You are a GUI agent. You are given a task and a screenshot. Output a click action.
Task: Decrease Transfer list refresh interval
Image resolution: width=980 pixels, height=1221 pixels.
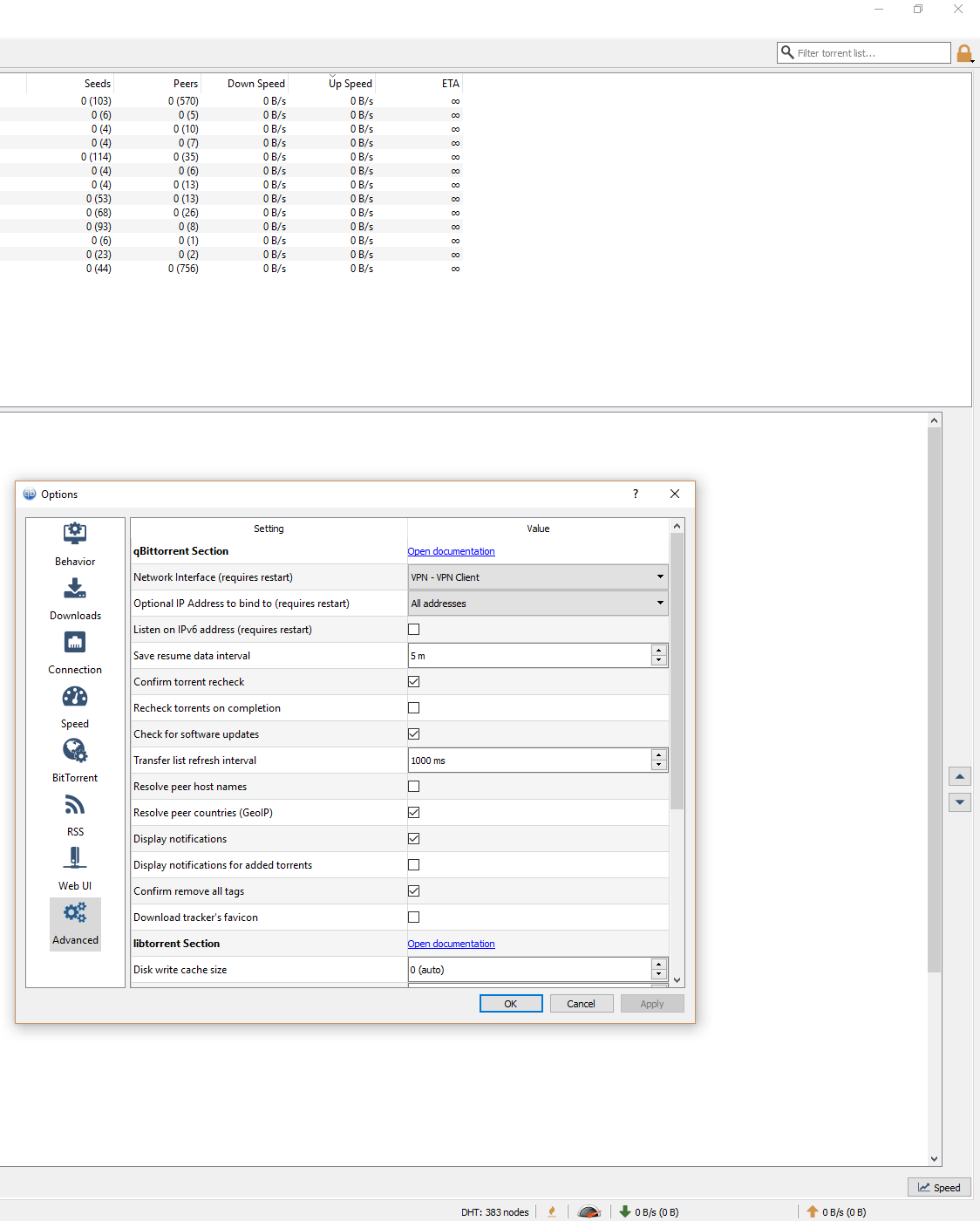click(659, 766)
